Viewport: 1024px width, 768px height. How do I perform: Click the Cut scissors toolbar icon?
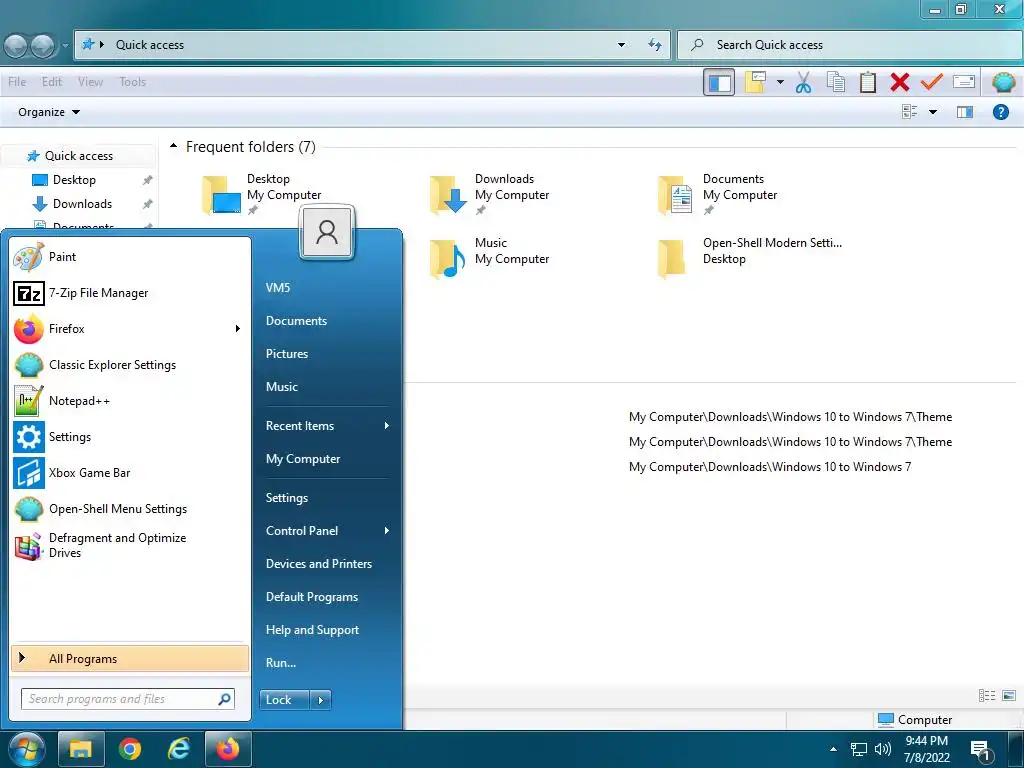pos(803,82)
